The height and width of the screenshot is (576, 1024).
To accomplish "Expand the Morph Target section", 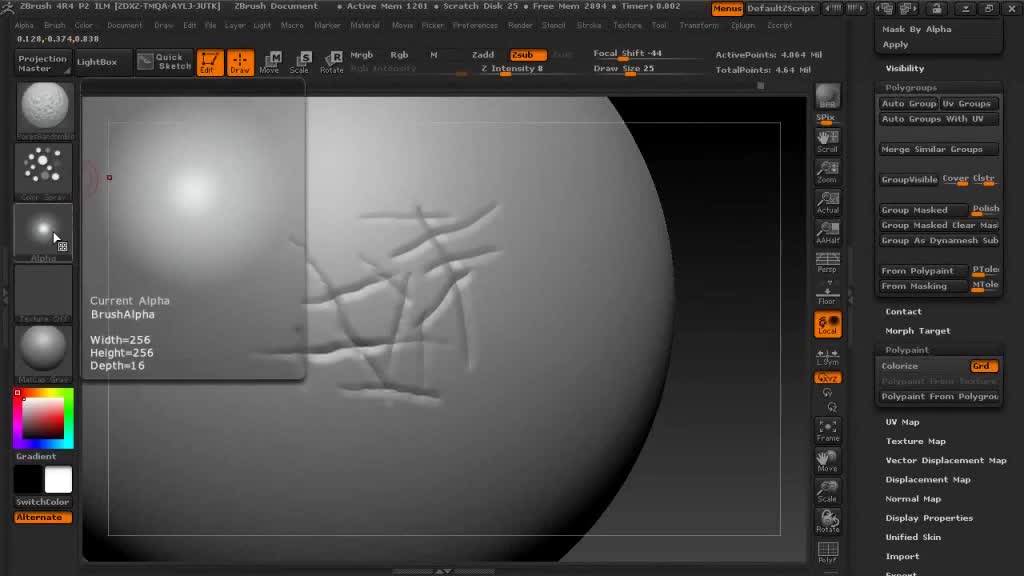I will [x=917, y=331].
